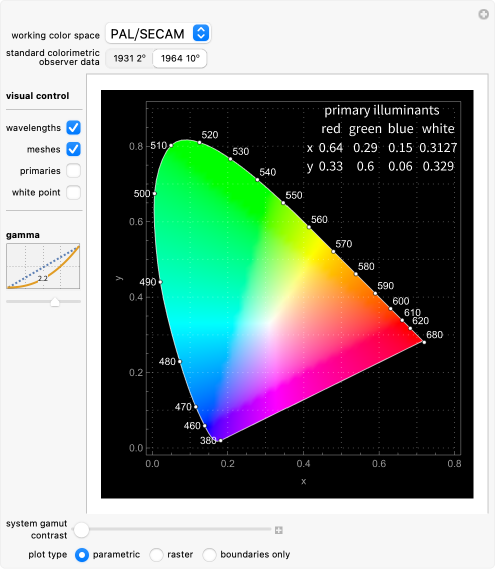The height and width of the screenshot is (570, 495).
Task: Click the 380 wavelength label
Action: point(208,441)
